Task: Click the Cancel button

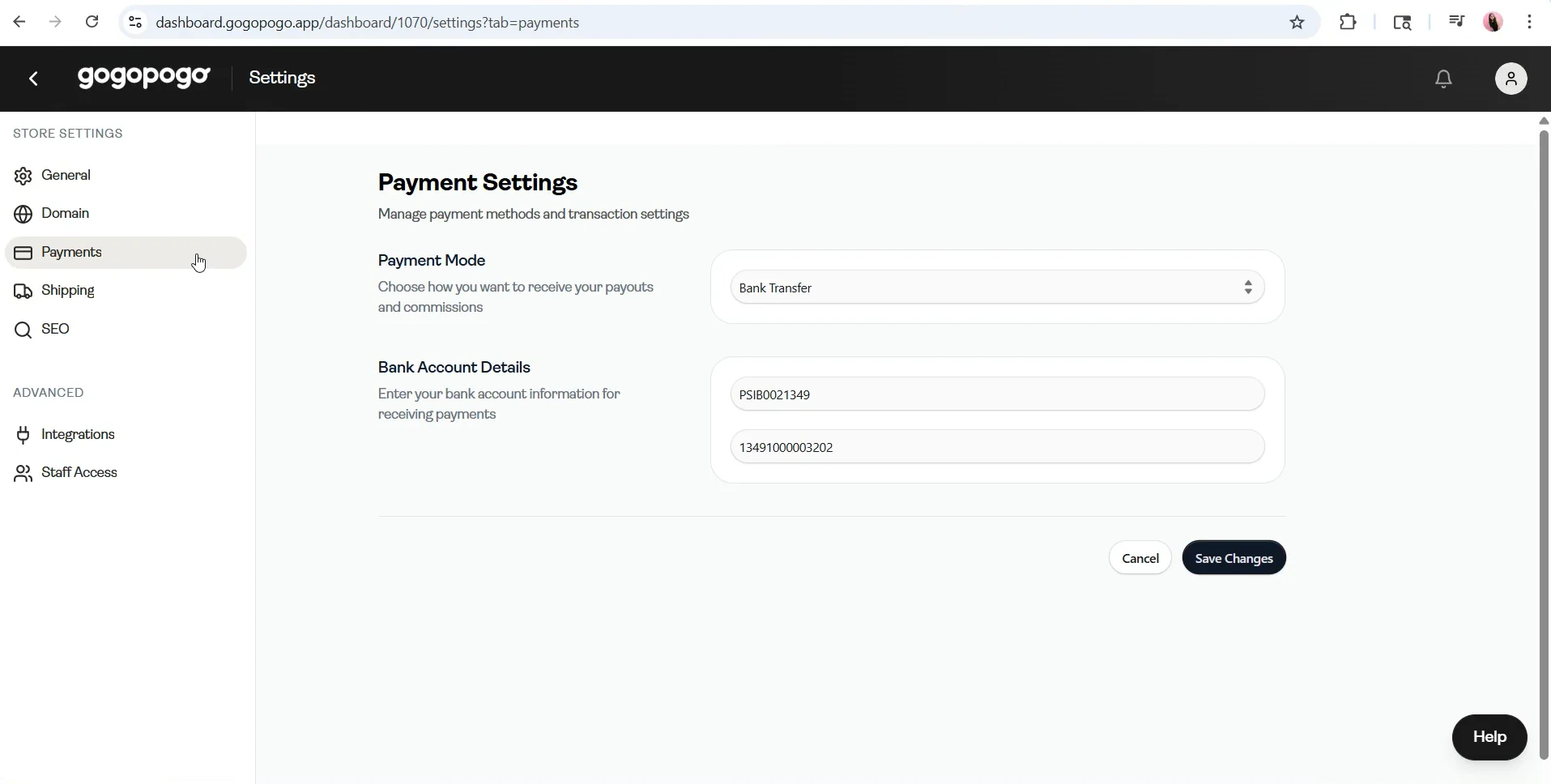Action: pos(1140,558)
